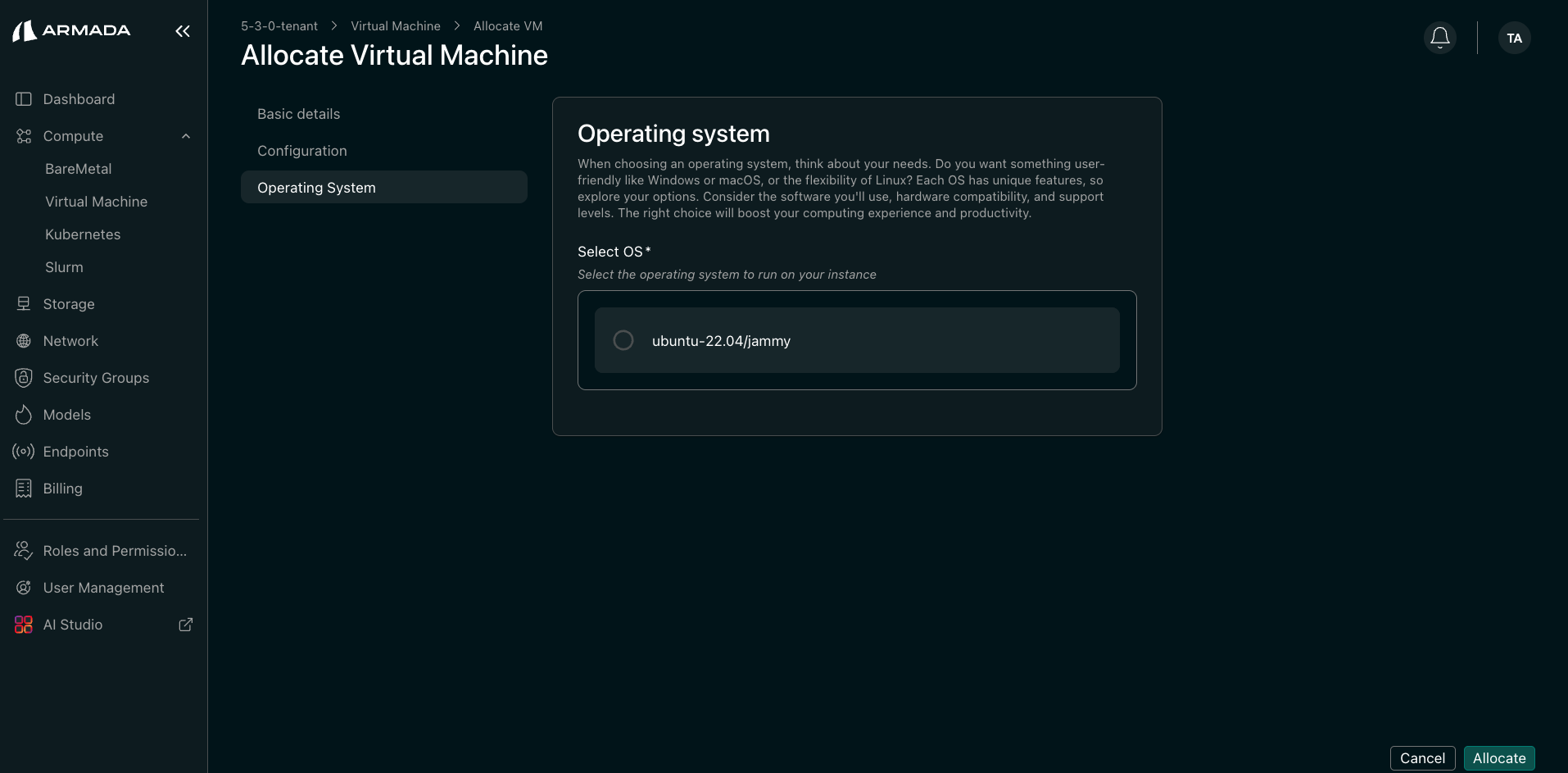
Task: Click the Security Groups shield icon
Action: tap(23, 378)
